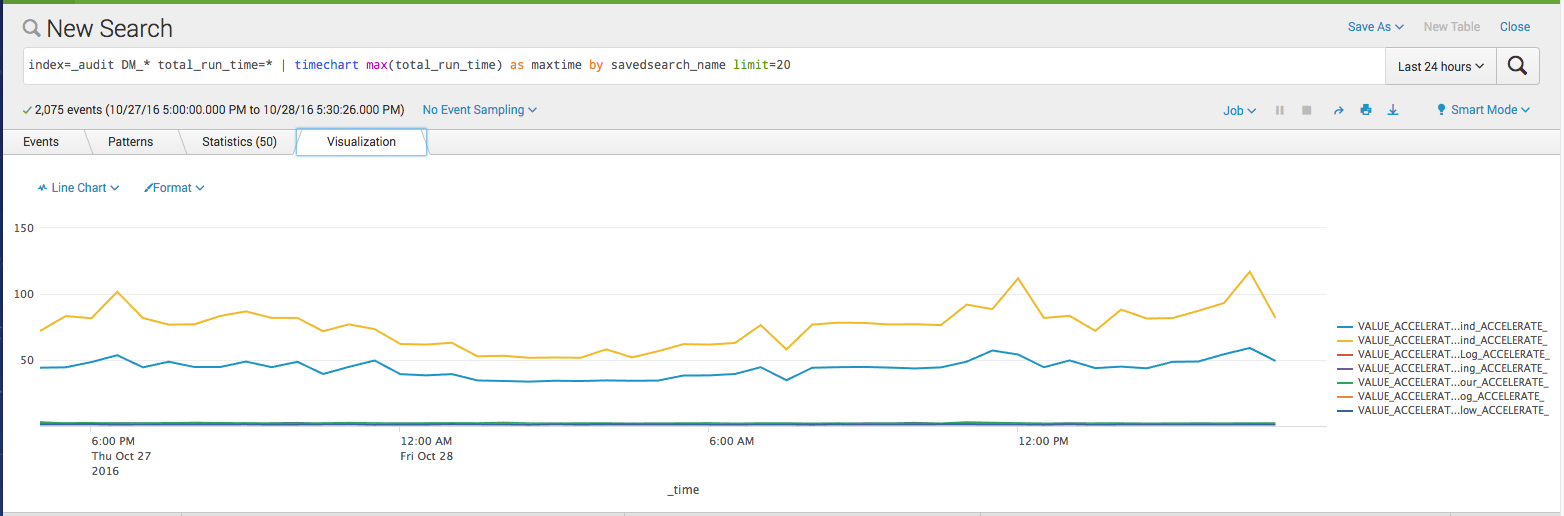Click the 150 y-axis value
The image size is (1564, 516).
pyautogui.click(x=25, y=229)
